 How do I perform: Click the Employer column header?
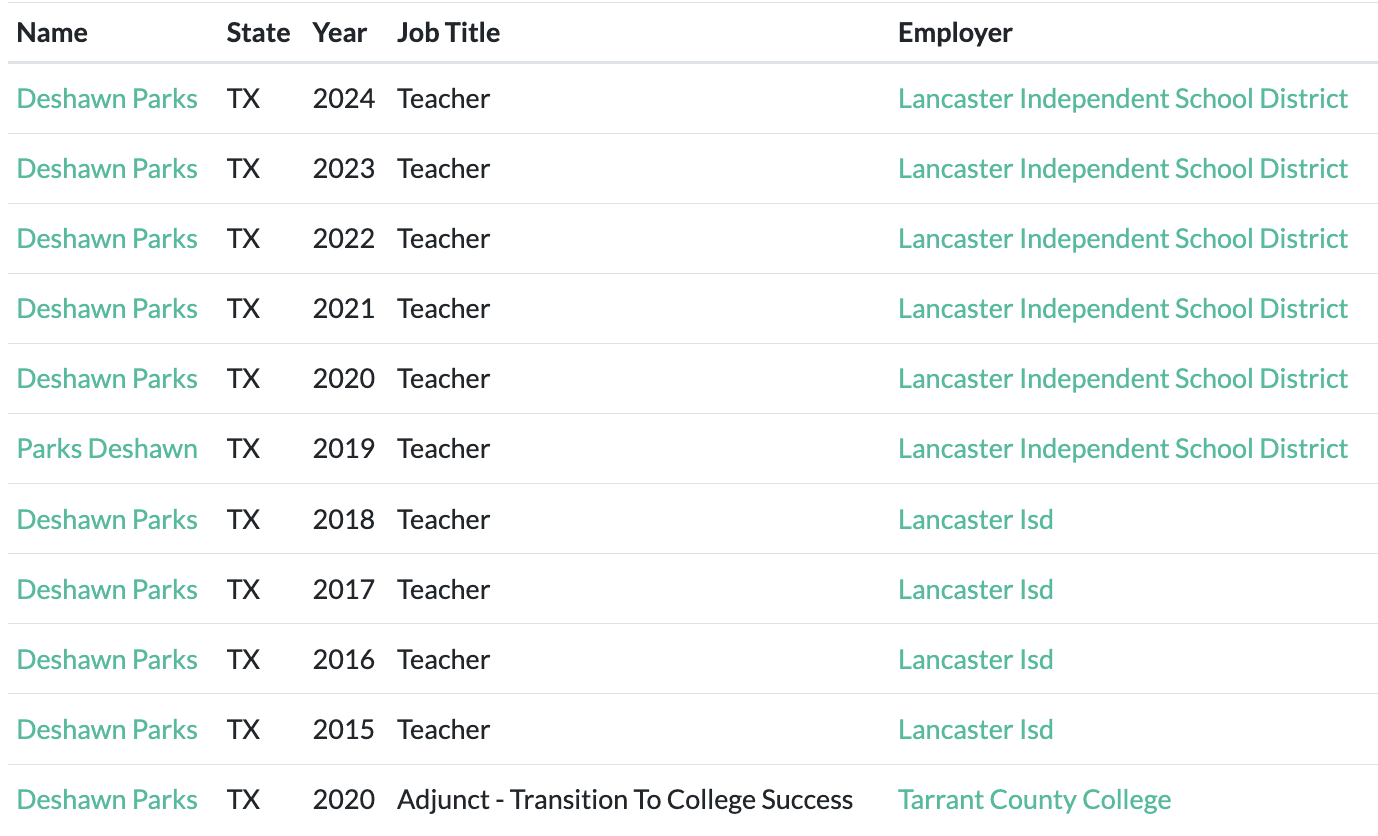[x=955, y=33]
